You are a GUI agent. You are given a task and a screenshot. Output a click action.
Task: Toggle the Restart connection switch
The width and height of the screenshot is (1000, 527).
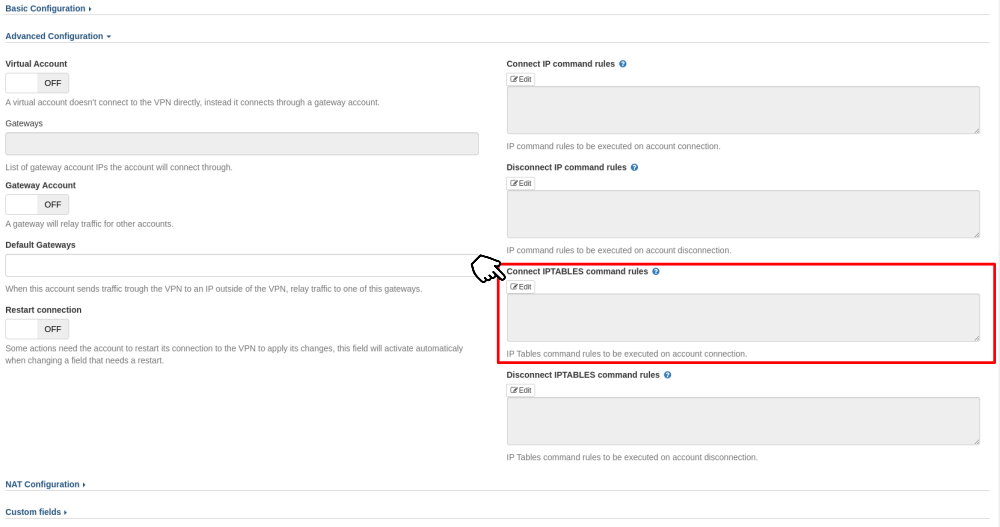[x=37, y=329]
